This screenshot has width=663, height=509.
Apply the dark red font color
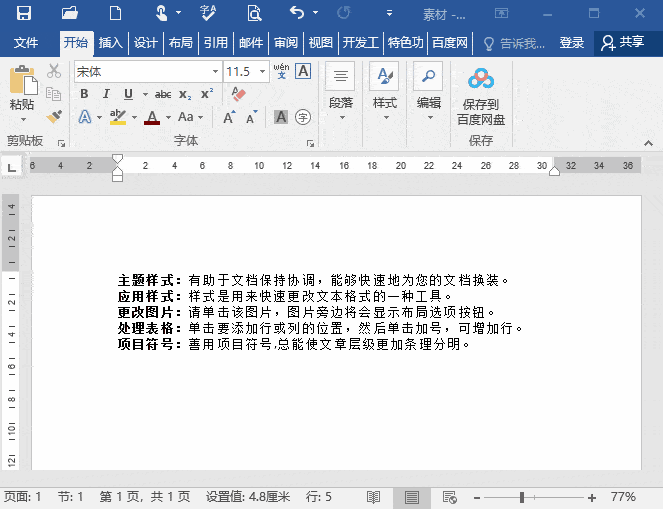pos(152,117)
